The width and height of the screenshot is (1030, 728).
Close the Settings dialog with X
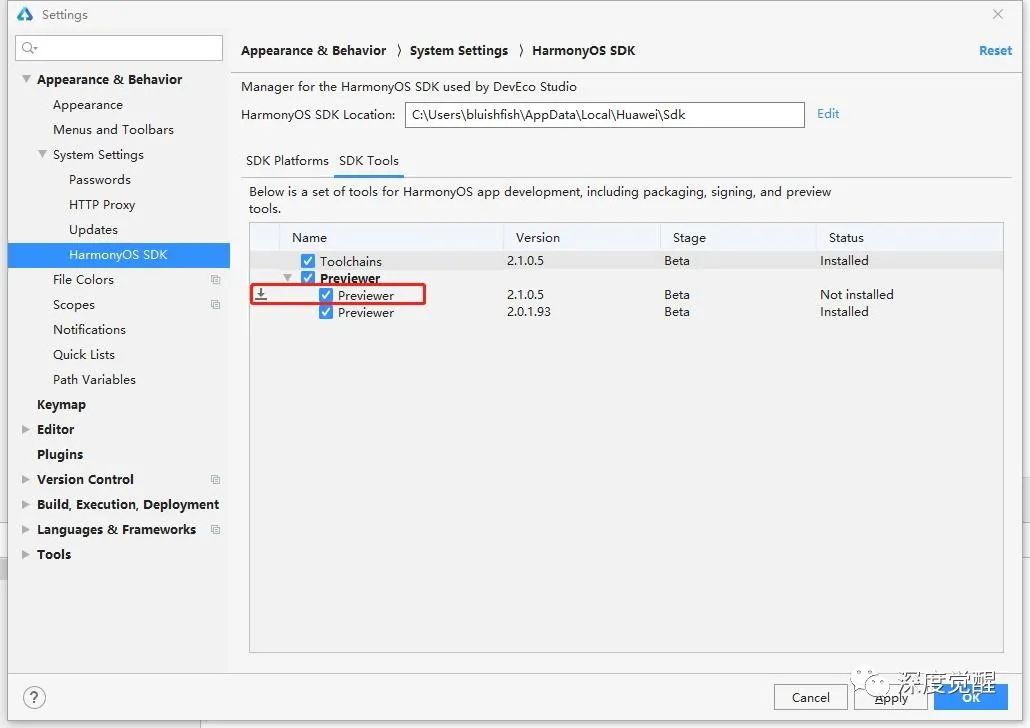(998, 14)
